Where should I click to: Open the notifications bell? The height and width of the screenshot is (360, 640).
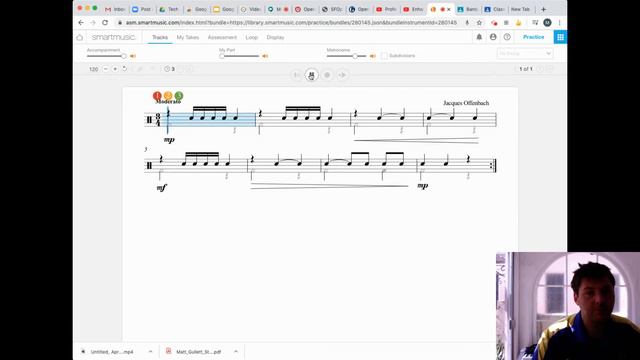click(479, 37)
